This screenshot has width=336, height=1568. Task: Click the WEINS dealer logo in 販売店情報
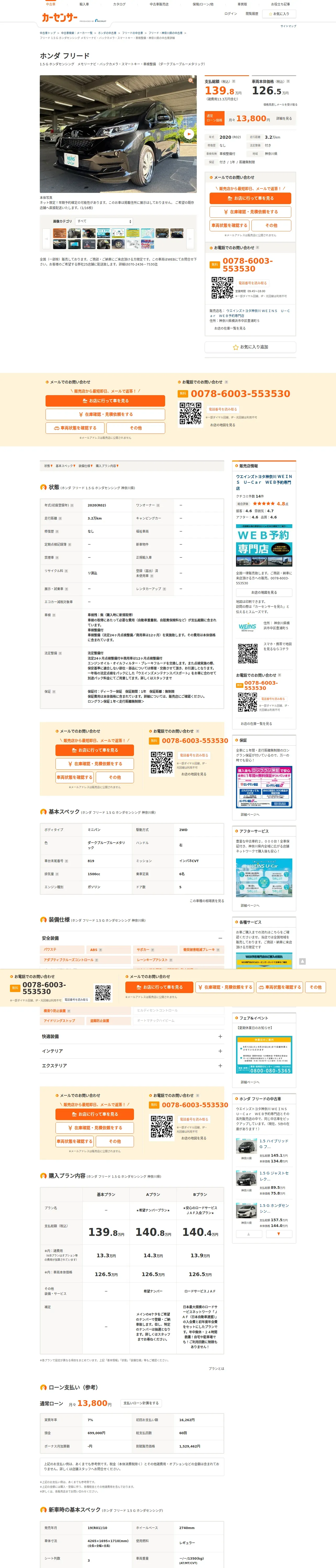pos(247,627)
